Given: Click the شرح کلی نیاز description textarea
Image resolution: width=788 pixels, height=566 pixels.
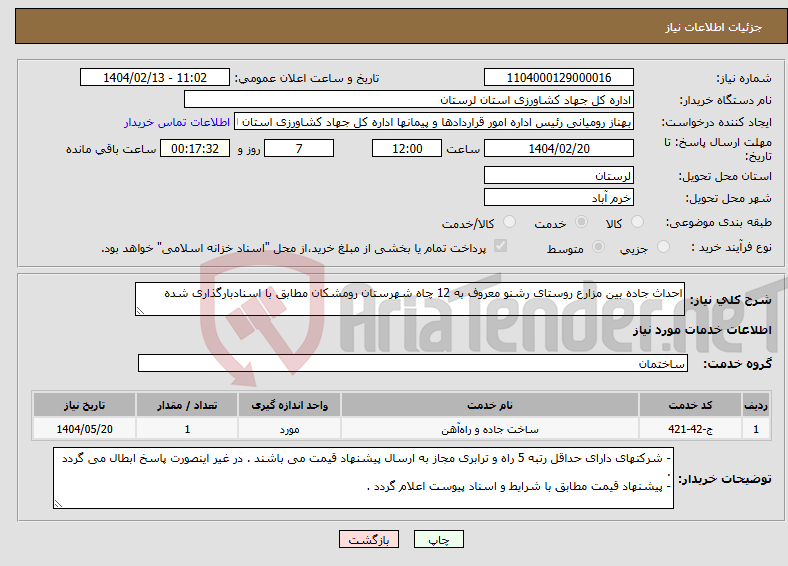Looking at the screenshot, I should [410, 299].
